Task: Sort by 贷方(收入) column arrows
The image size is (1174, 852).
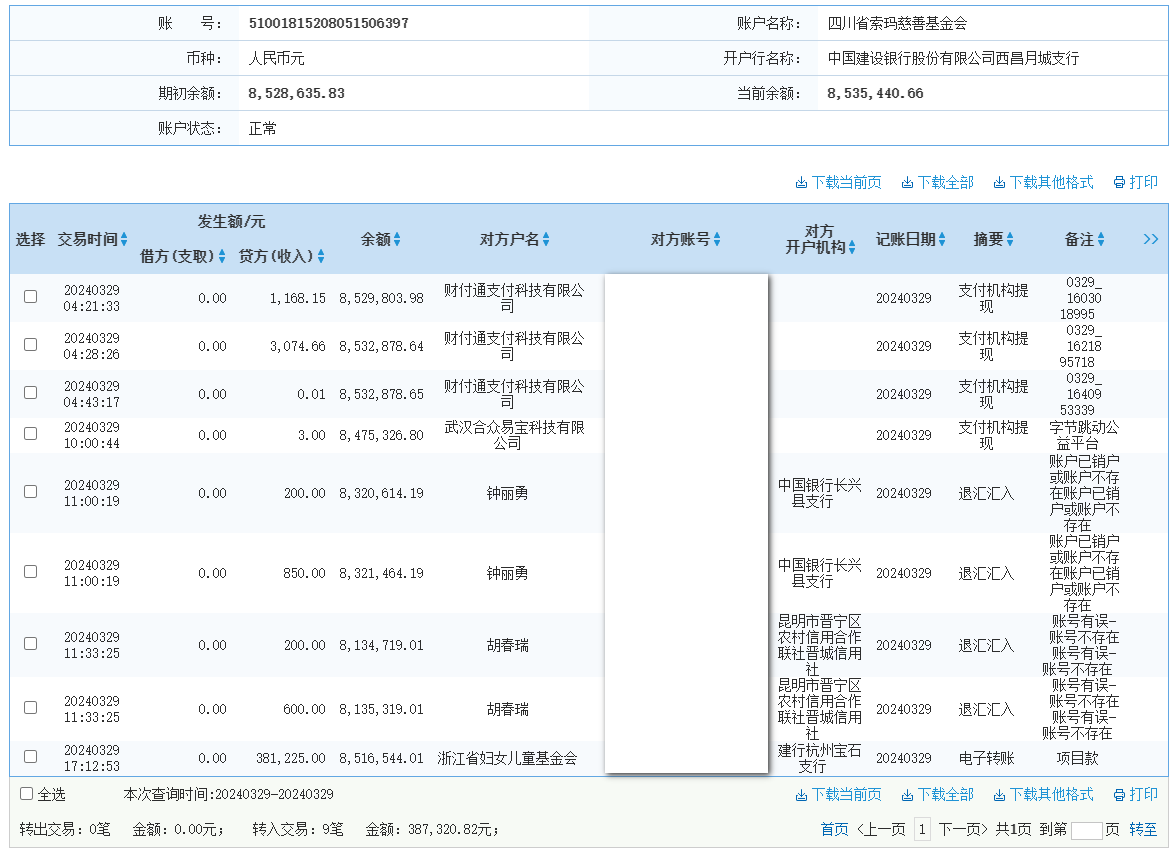Action: click(320, 257)
